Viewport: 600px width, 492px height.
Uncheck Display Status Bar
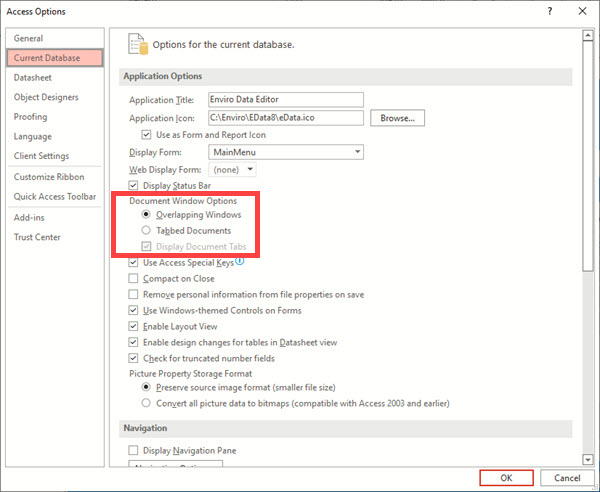tap(133, 186)
